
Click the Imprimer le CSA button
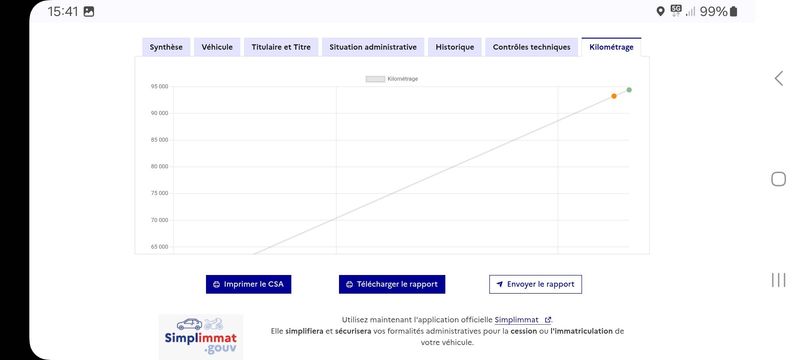[248, 285]
